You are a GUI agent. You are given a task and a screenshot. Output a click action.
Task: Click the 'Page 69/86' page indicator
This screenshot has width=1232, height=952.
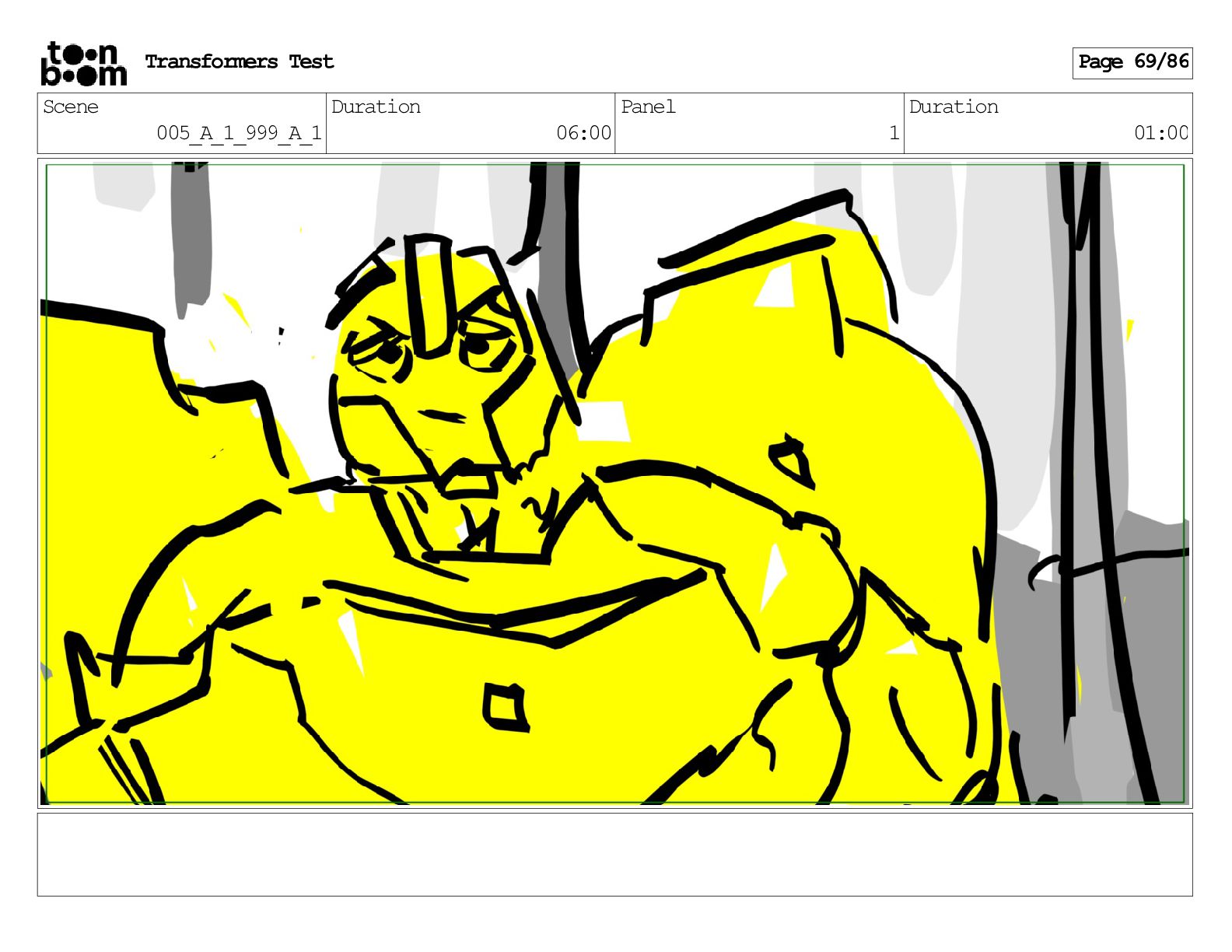1132,62
